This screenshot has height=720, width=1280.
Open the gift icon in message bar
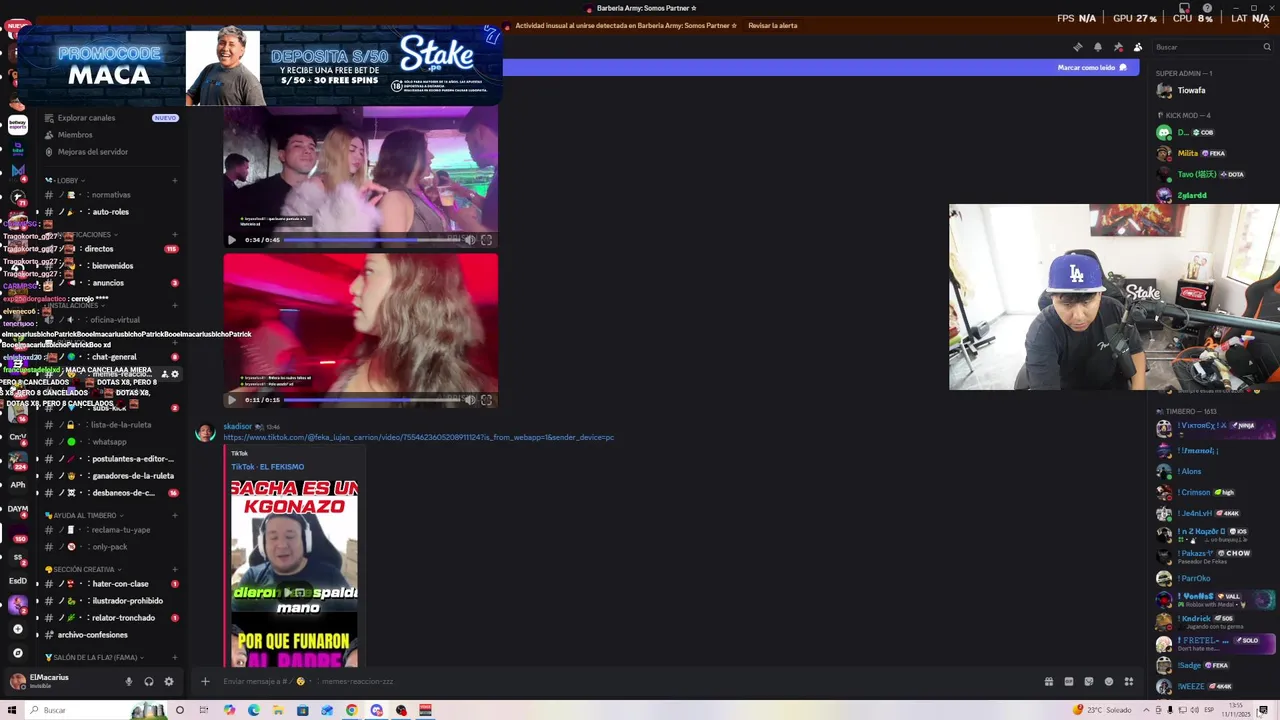tap(1048, 682)
